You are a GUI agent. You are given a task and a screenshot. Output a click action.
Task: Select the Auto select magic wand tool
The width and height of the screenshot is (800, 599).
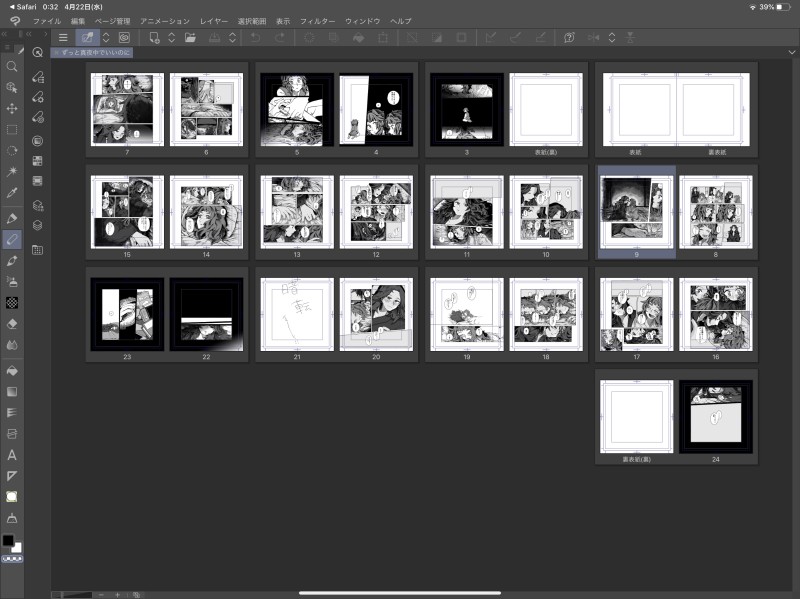[x=12, y=171]
